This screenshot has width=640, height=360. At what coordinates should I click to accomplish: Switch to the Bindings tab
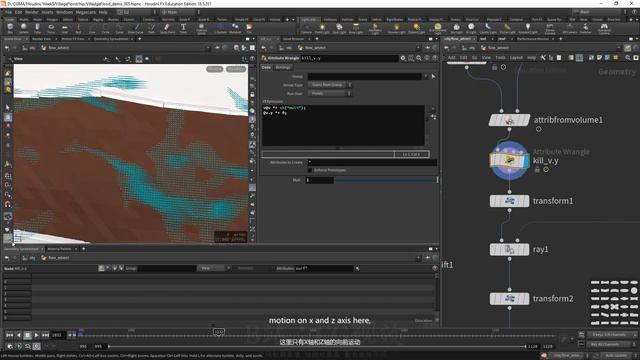click(x=283, y=67)
